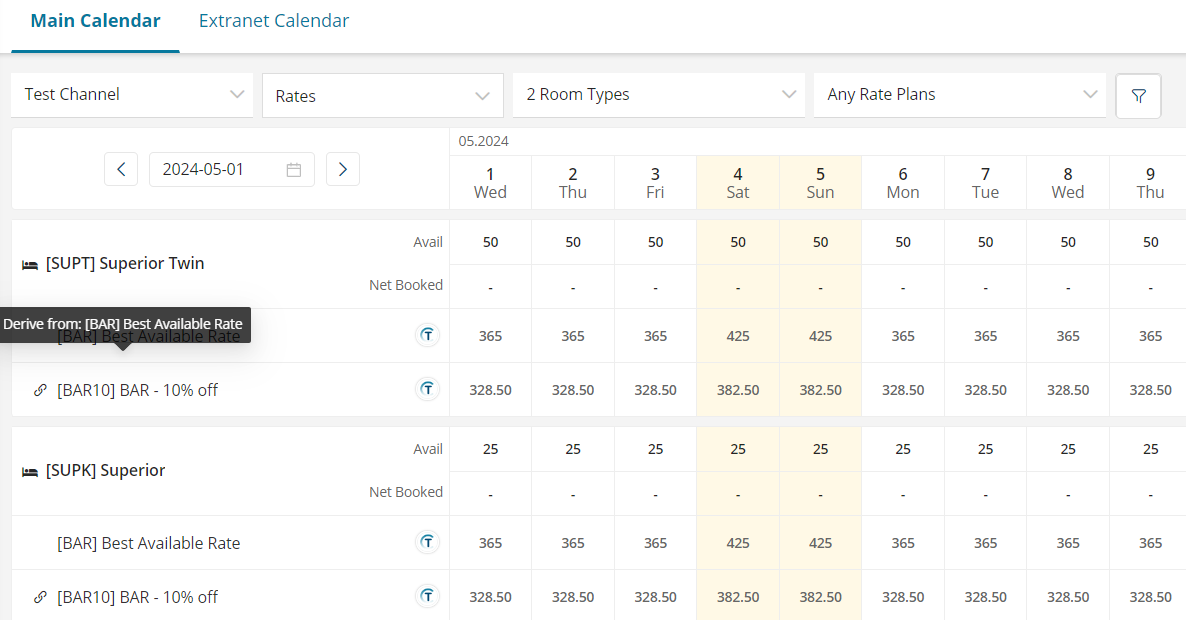Click Superior Twin Avail 50 on Sat 4
Image resolution: width=1186 pixels, height=620 pixels.
(x=737, y=242)
